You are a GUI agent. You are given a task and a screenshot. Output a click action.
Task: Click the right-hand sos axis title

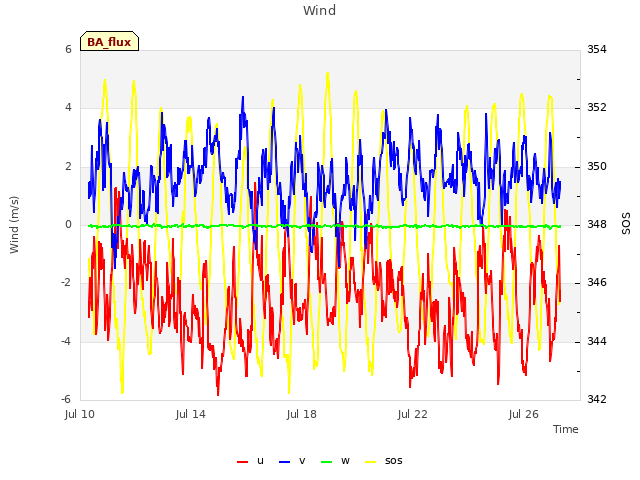click(626, 224)
